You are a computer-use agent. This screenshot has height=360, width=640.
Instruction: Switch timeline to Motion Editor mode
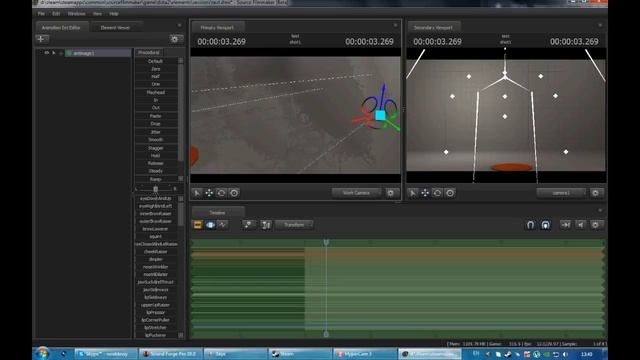210,225
